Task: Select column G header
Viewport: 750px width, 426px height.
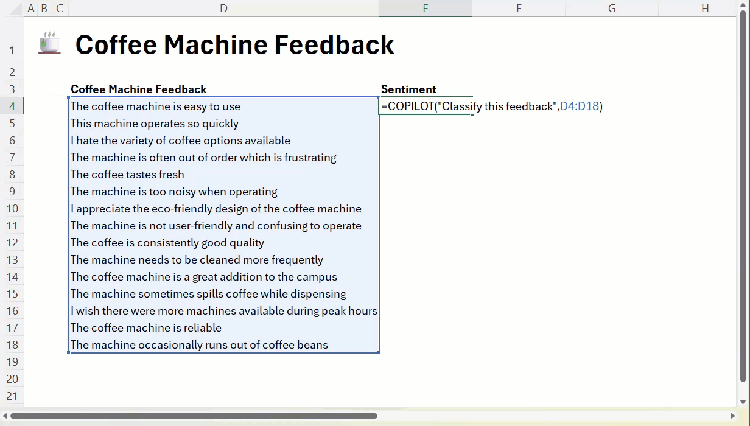Action: coord(611,8)
